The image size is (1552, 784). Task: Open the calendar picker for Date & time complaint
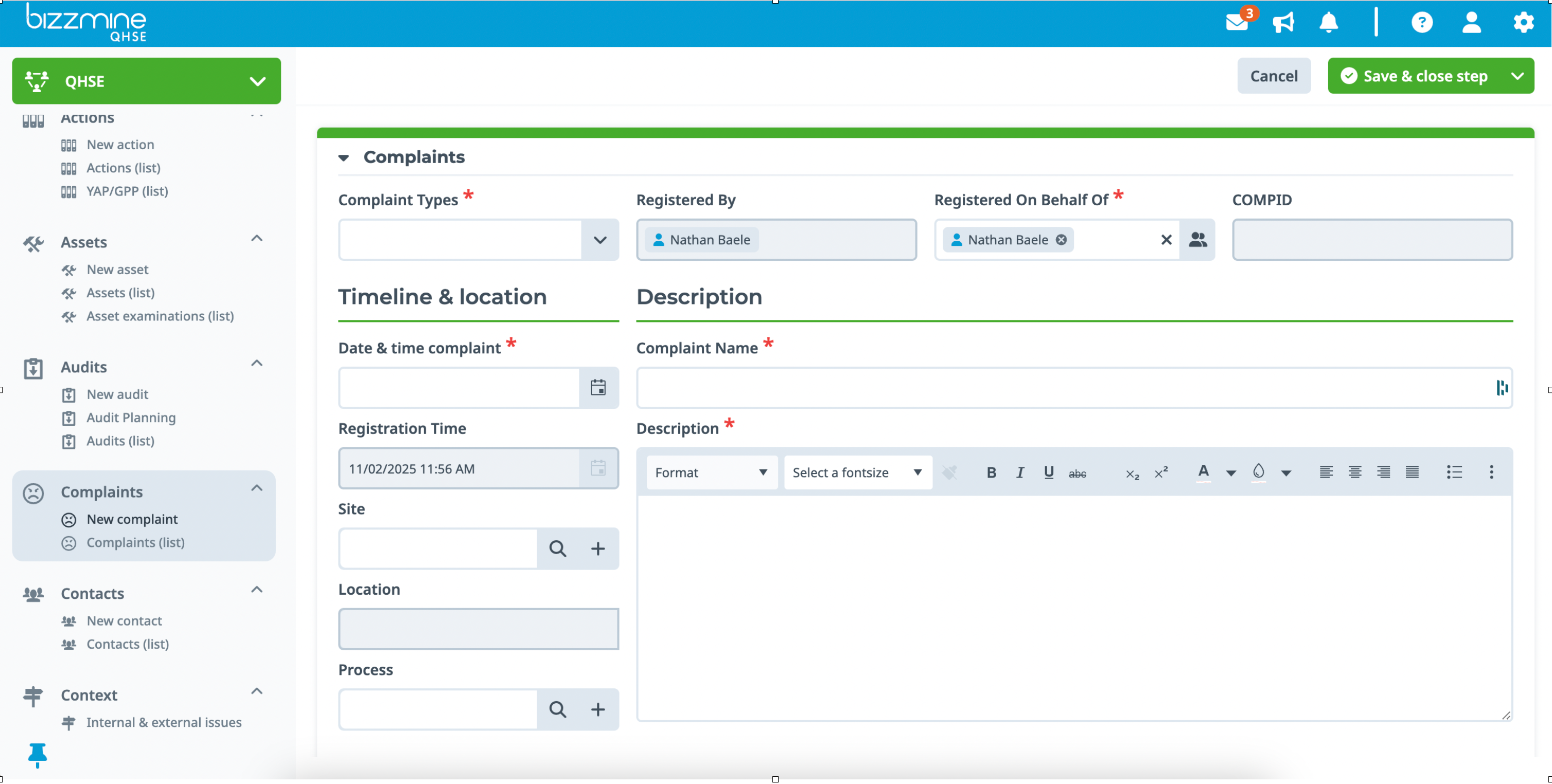coord(597,388)
